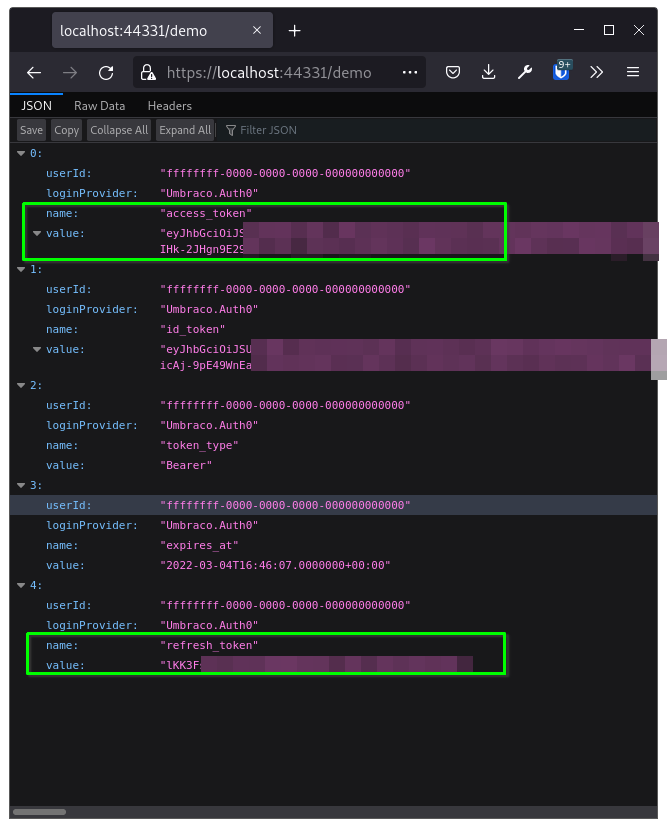Open the Downloads panel
667x828 pixels.
coord(489,72)
